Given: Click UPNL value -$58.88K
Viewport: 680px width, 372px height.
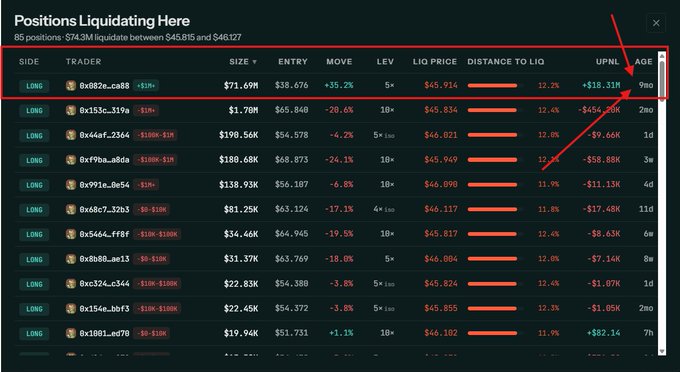Looking at the screenshot, I should [x=601, y=160].
